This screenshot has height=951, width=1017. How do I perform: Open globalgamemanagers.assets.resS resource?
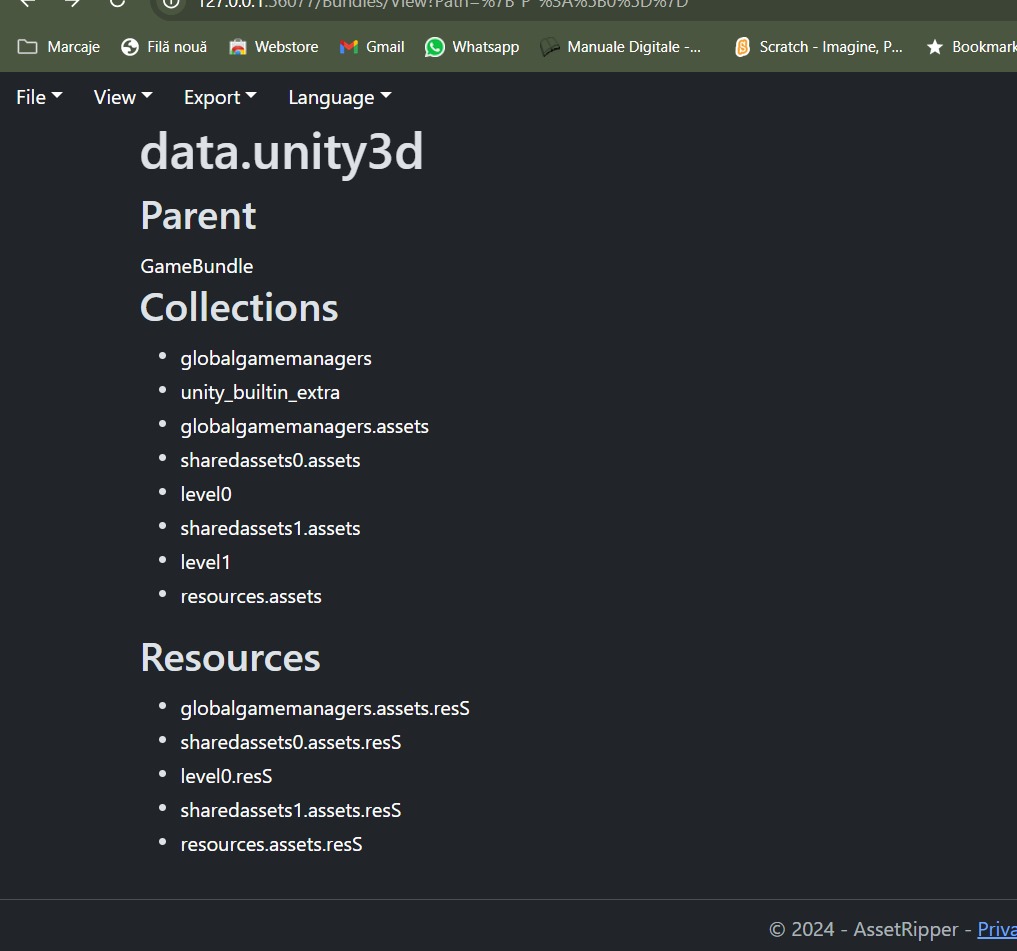tap(325, 708)
